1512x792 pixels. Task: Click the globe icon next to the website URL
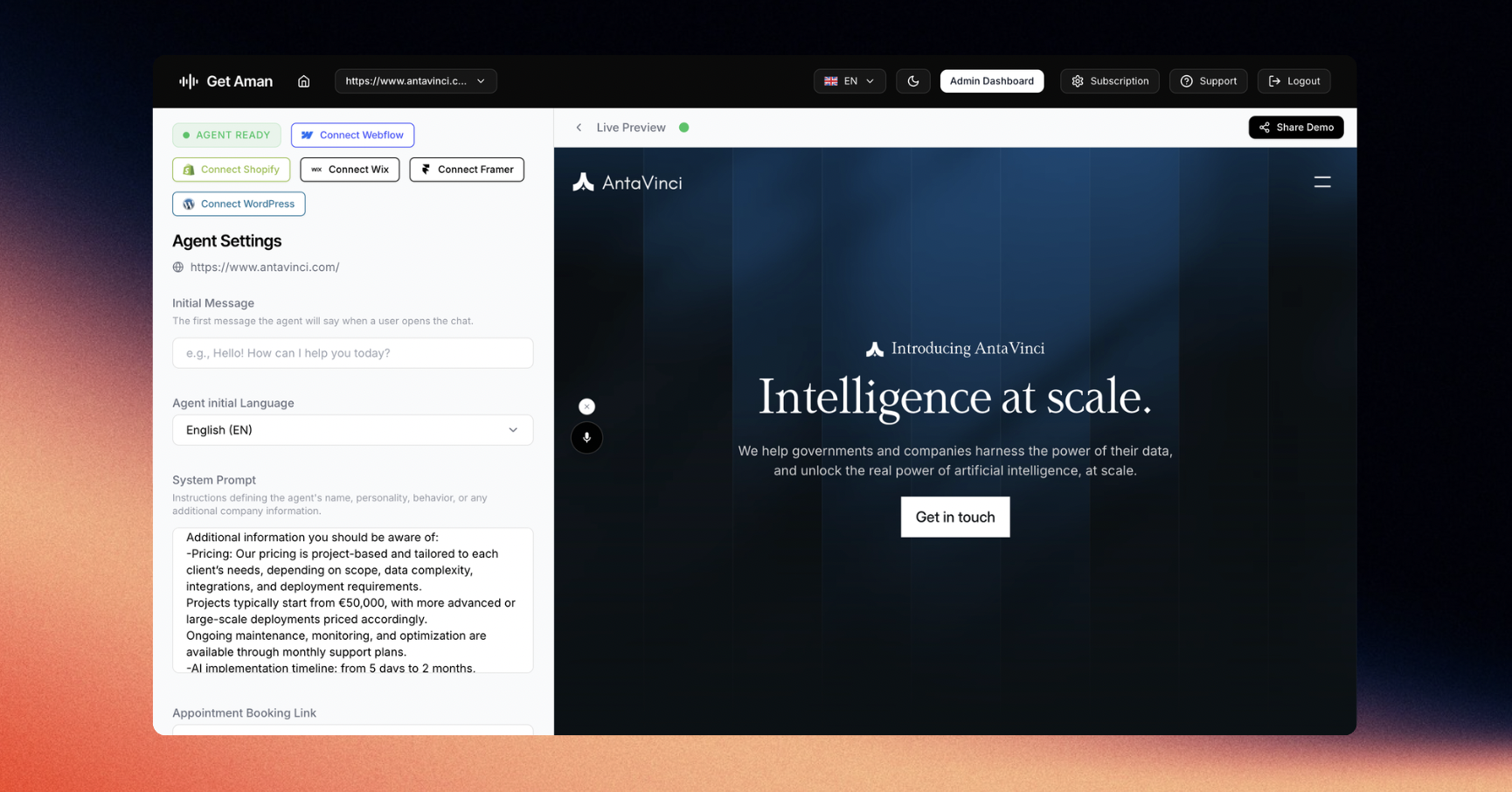pos(177,267)
